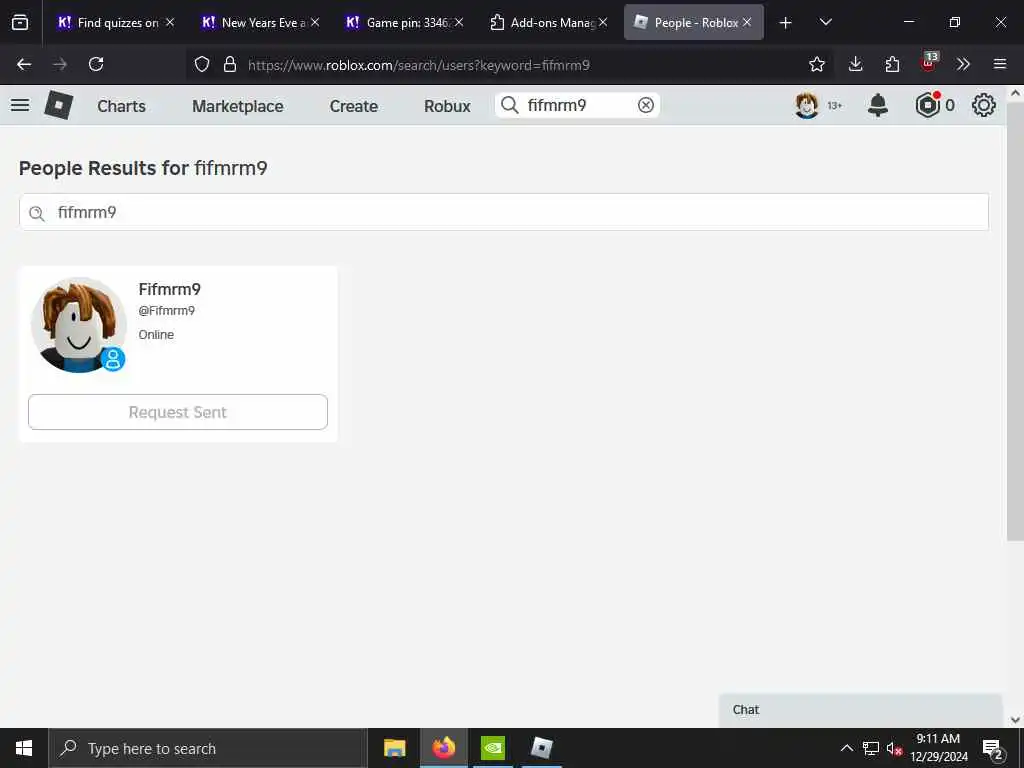Open the taskbar clock and date
Image resolution: width=1024 pixels, height=768 pixels.
point(938,748)
